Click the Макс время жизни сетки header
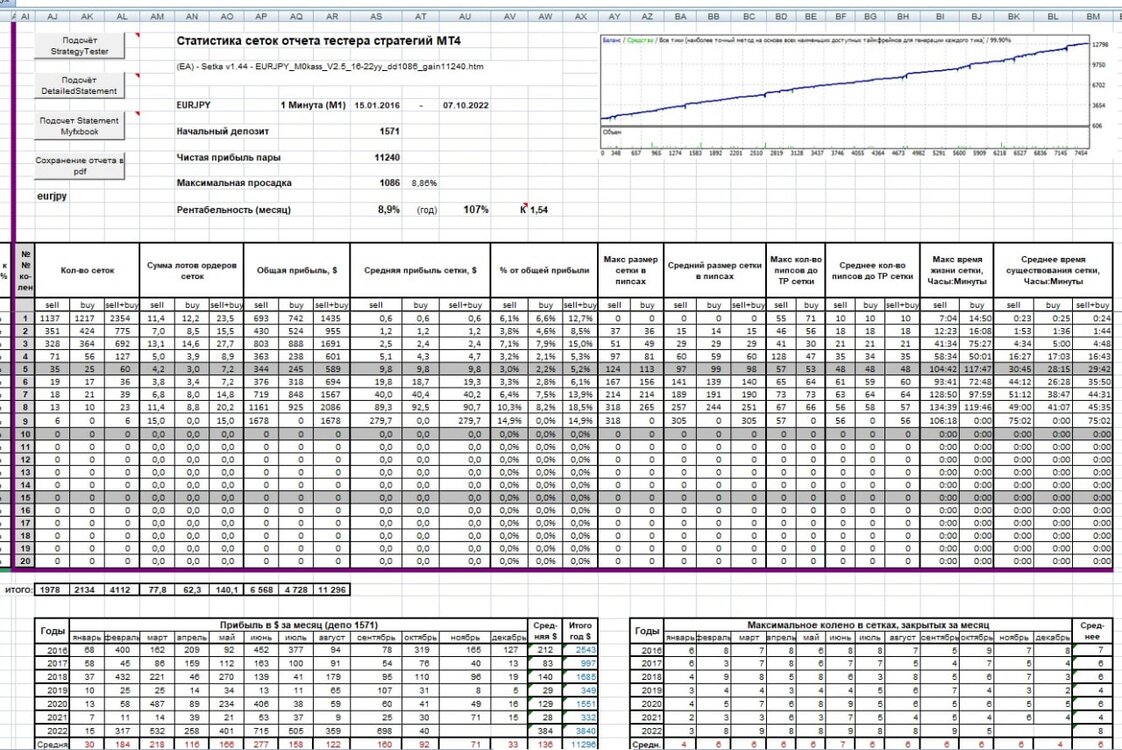The image size is (1122, 750). 957,271
